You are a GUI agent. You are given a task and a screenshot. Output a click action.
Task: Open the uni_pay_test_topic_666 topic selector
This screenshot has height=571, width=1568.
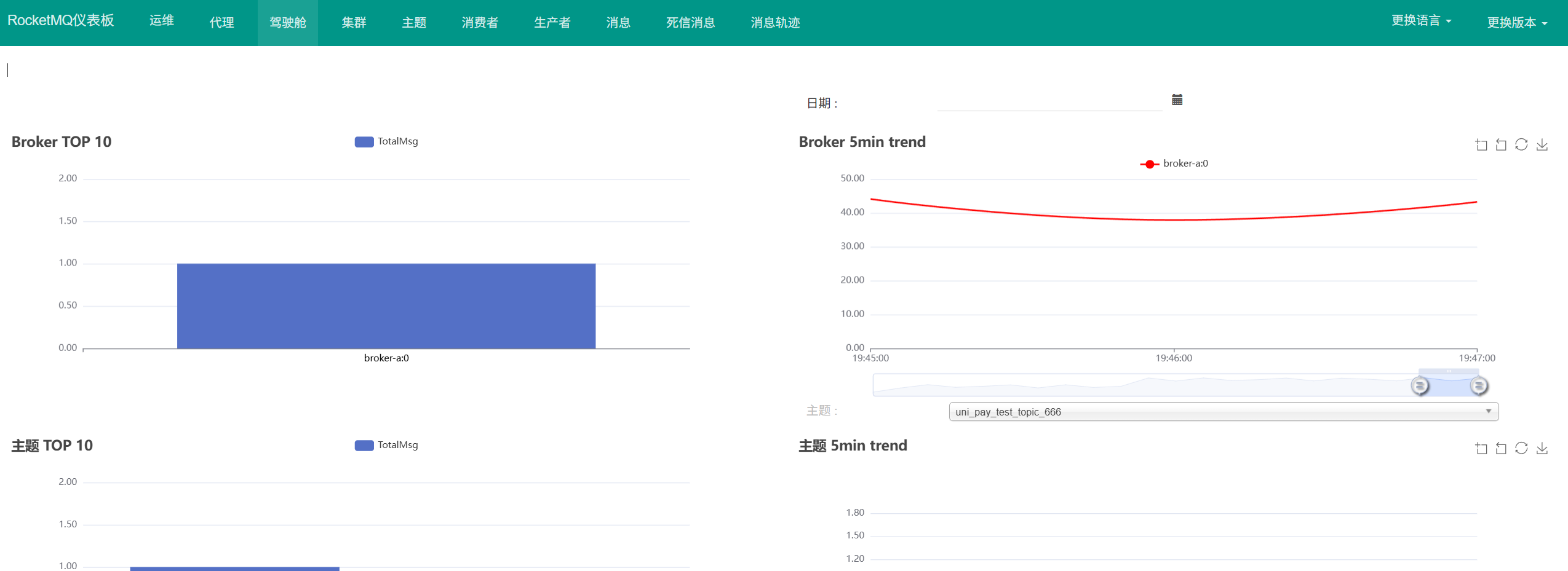(x=1223, y=411)
